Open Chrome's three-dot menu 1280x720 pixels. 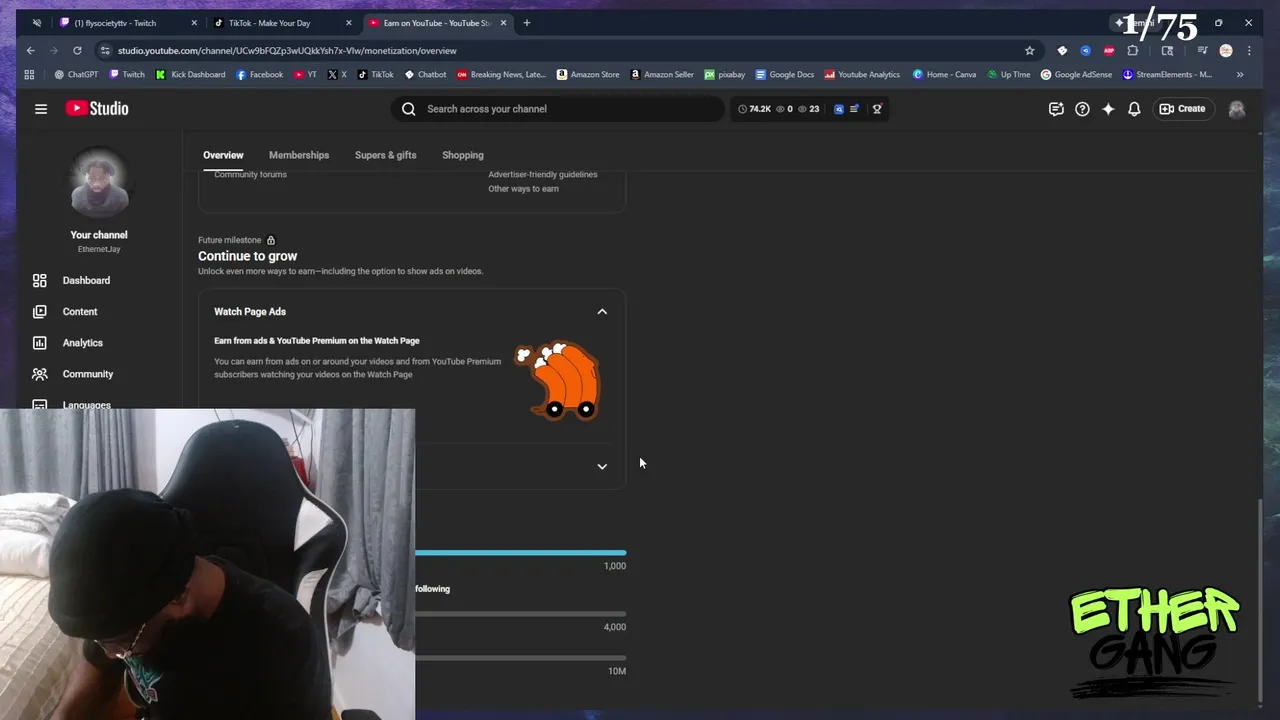coord(1248,51)
